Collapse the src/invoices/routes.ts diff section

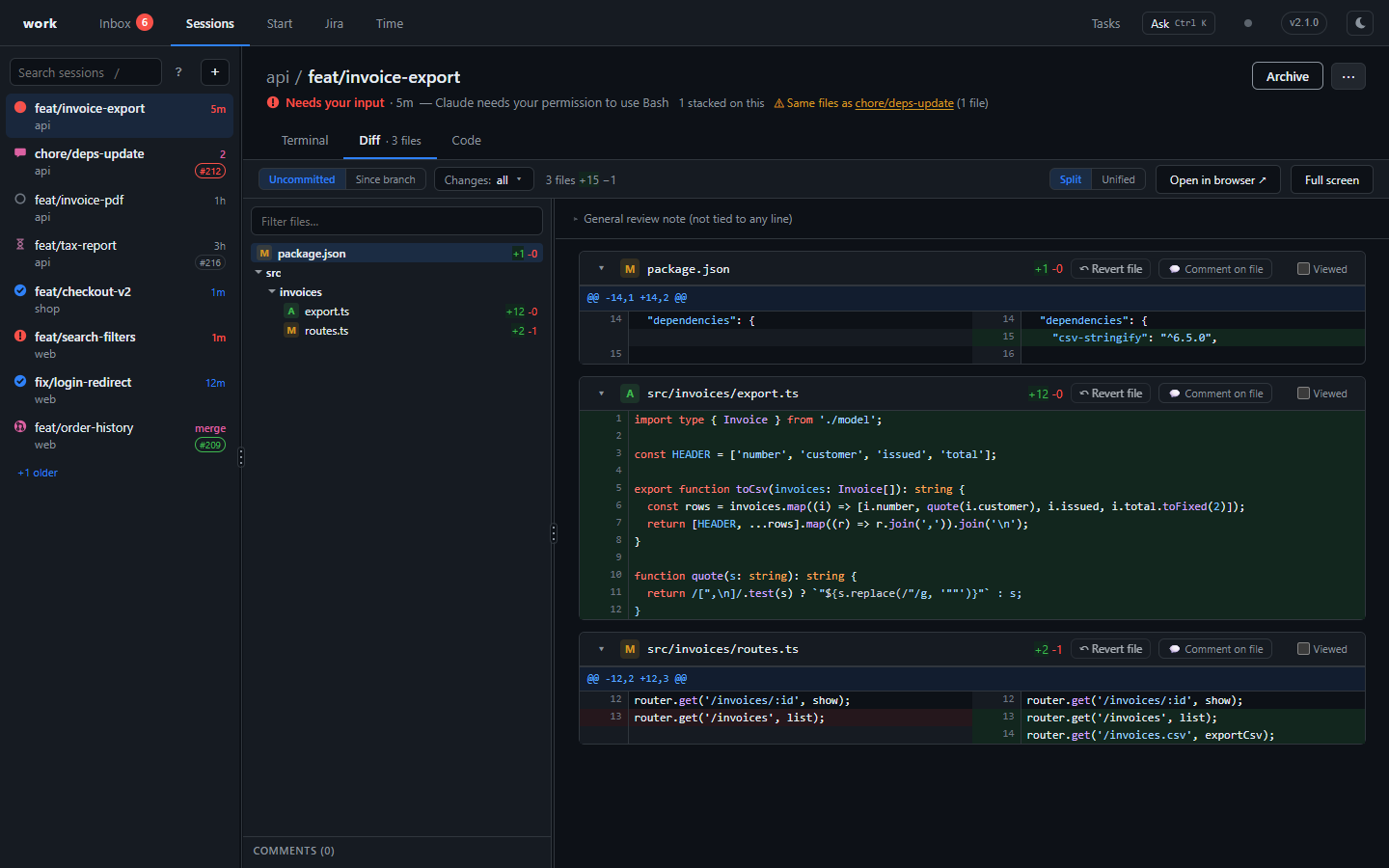click(601, 649)
